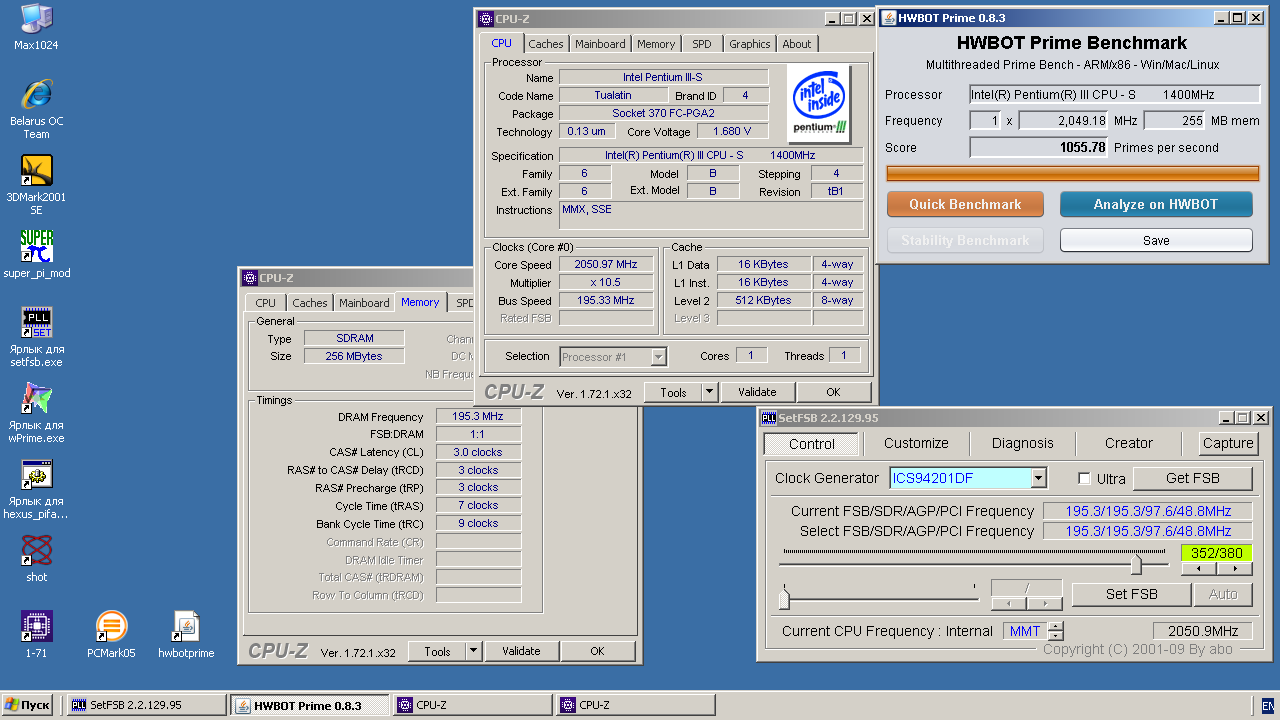Open the Max1024 desktop icon
1280x720 pixels.
point(36,28)
